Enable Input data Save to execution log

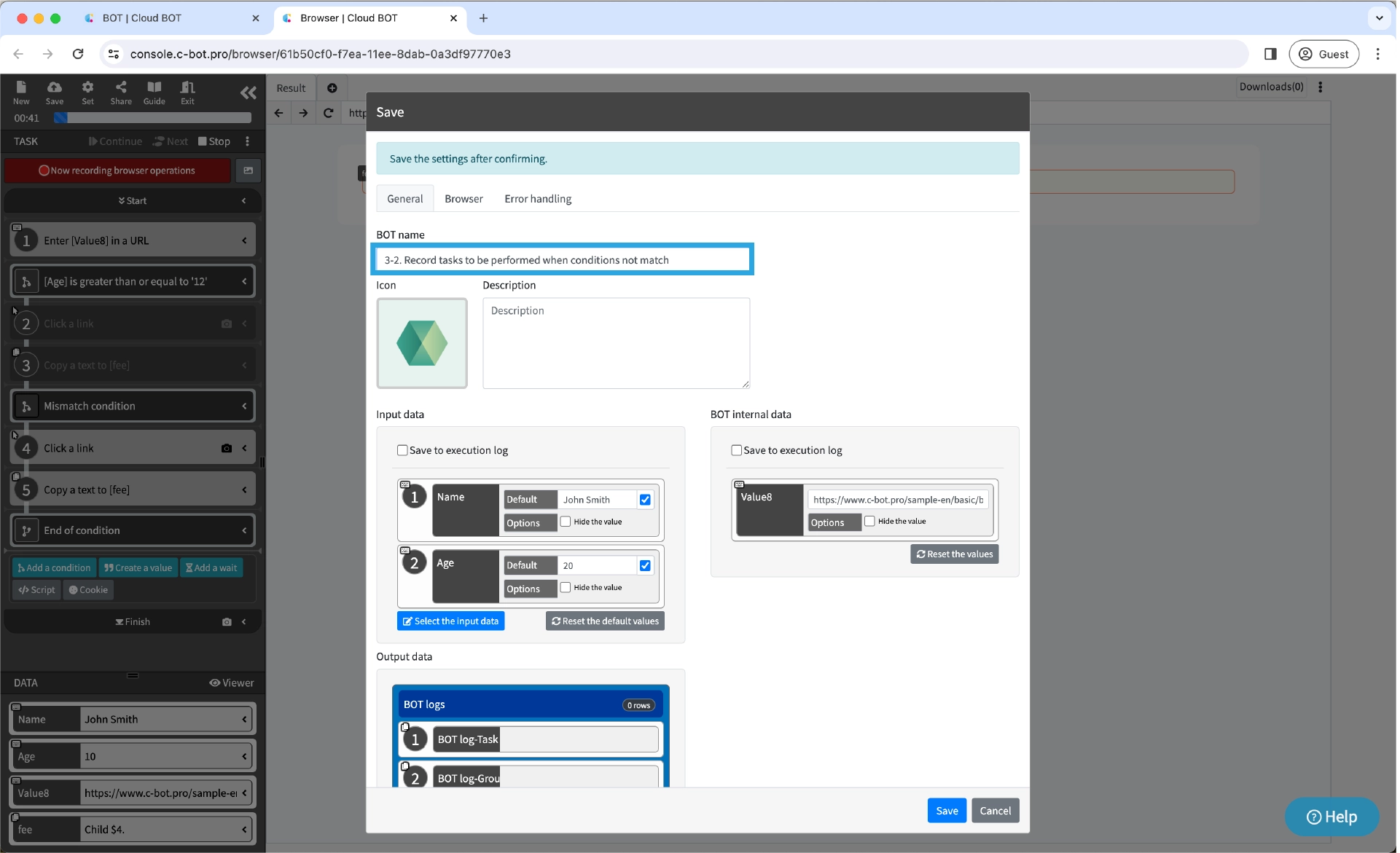tap(402, 450)
